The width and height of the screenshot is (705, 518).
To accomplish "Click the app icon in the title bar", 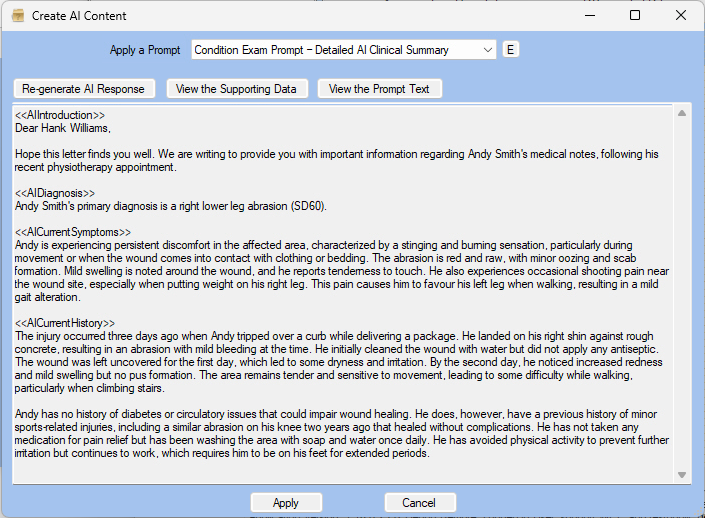I will click(x=17, y=16).
